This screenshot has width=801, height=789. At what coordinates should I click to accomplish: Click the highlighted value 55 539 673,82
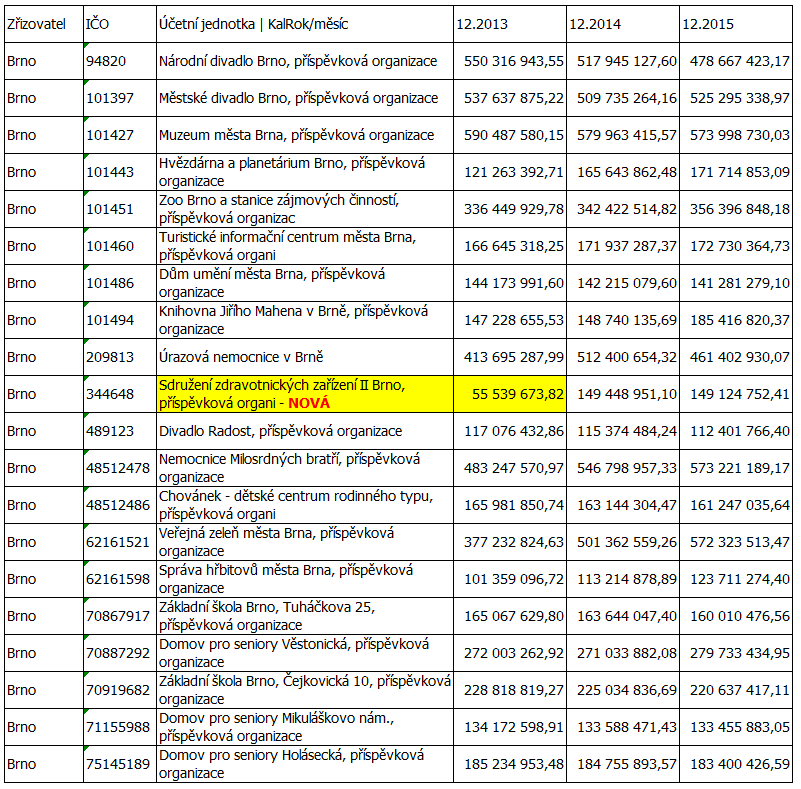point(510,394)
